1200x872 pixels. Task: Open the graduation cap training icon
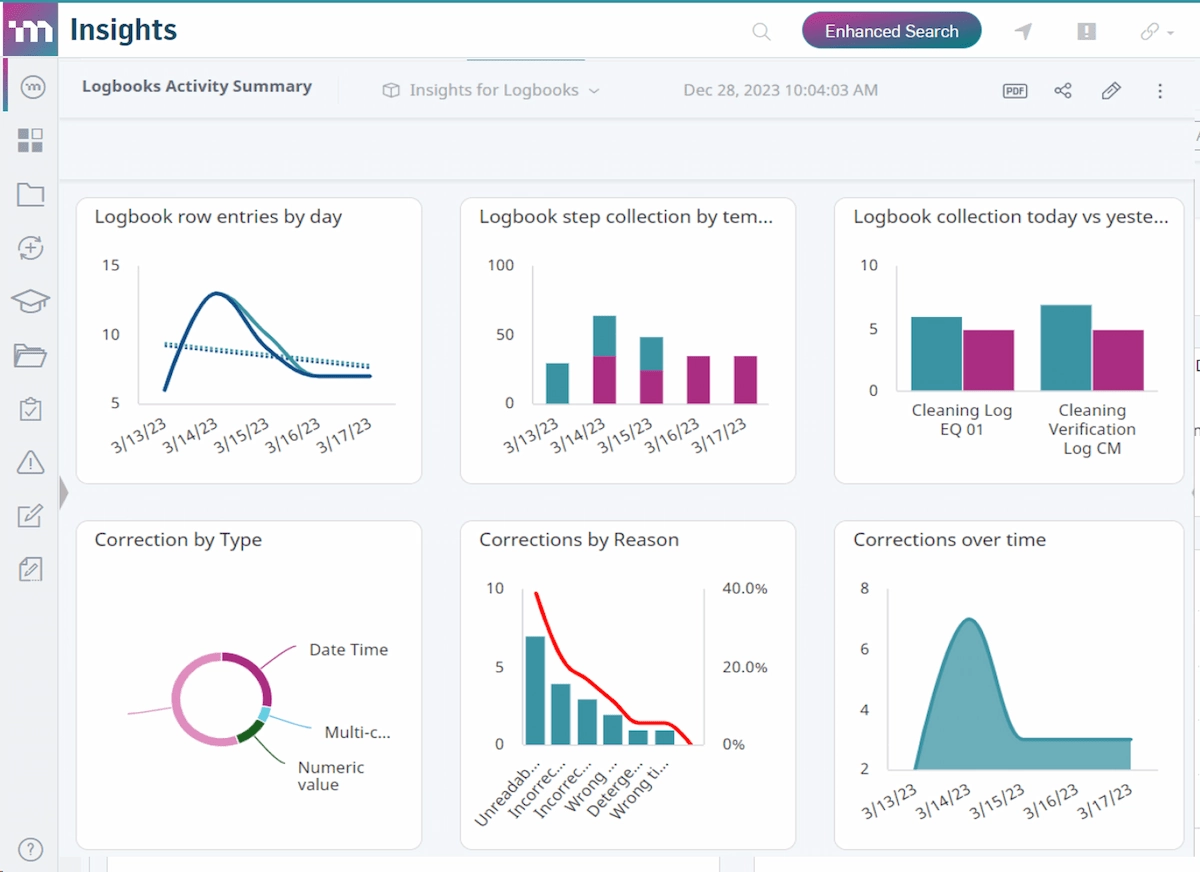[30, 302]
